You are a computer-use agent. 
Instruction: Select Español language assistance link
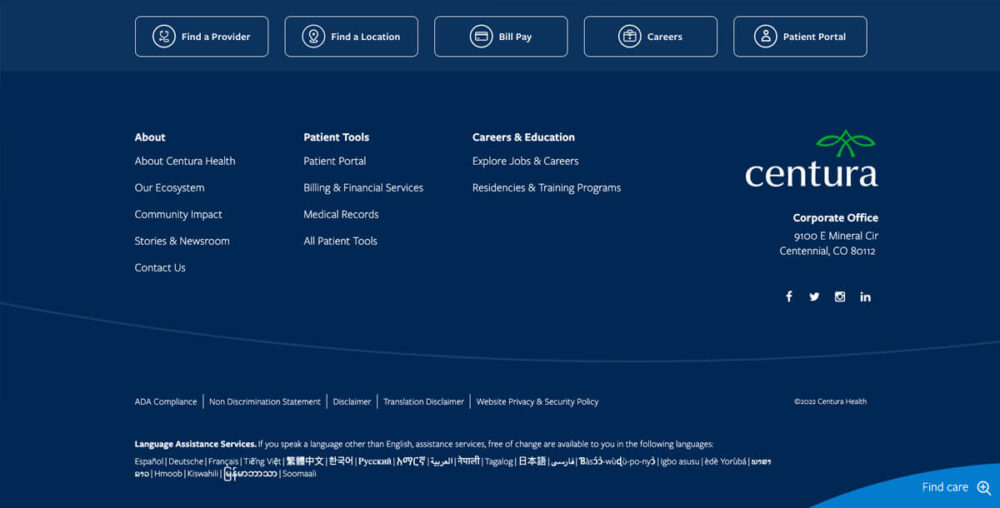click(149, 462)
